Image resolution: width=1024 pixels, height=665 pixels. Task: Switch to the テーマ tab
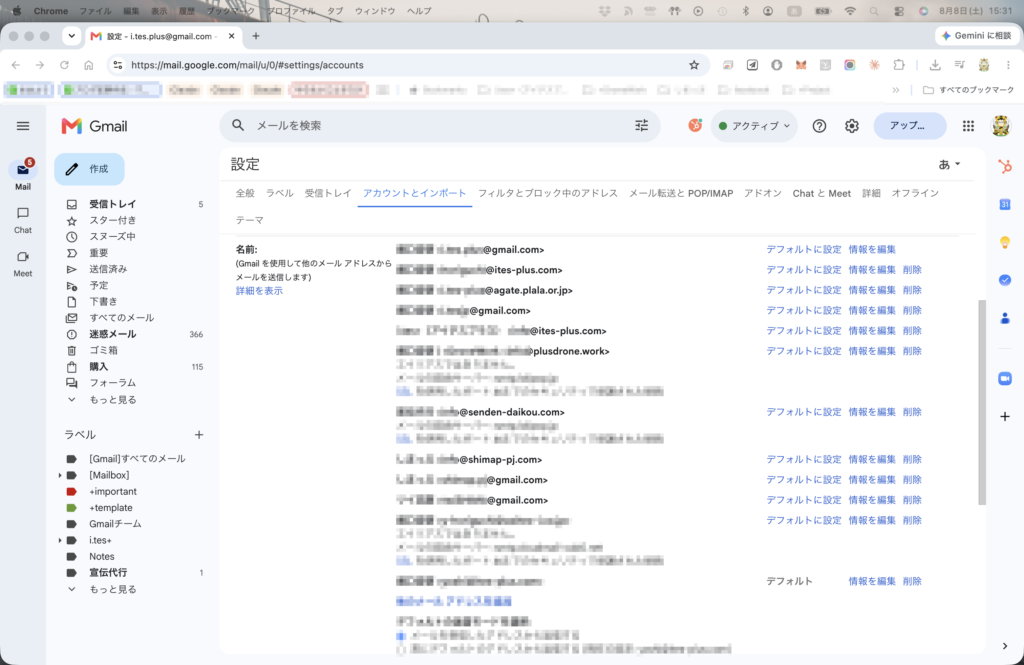coord(249,220)
